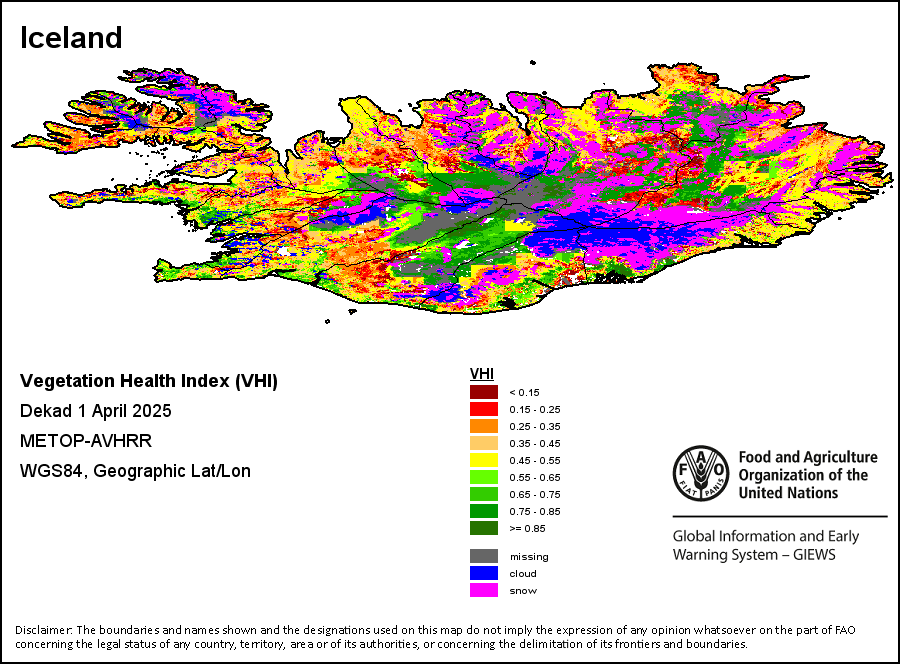Viewport: 900px width, 664px height.
Task: Click the magenta snow swatch
Action: (484, 590)
